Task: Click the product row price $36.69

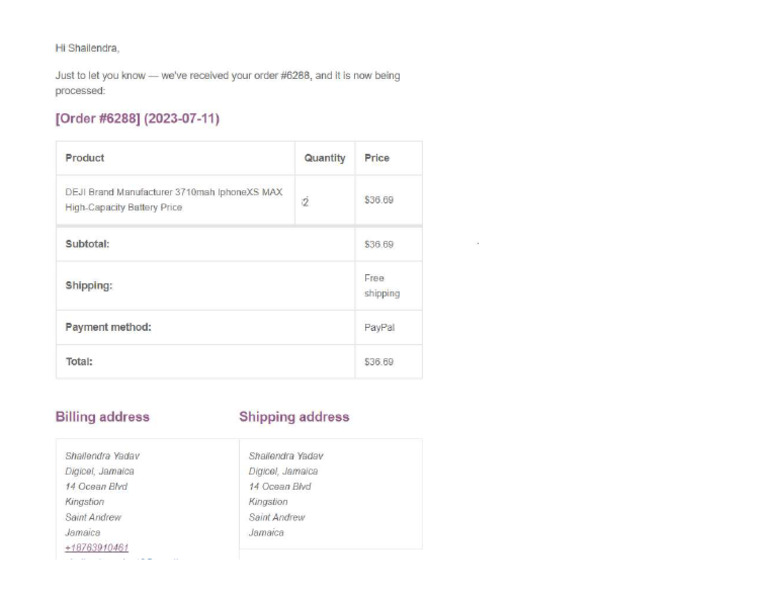Action: 379,200
